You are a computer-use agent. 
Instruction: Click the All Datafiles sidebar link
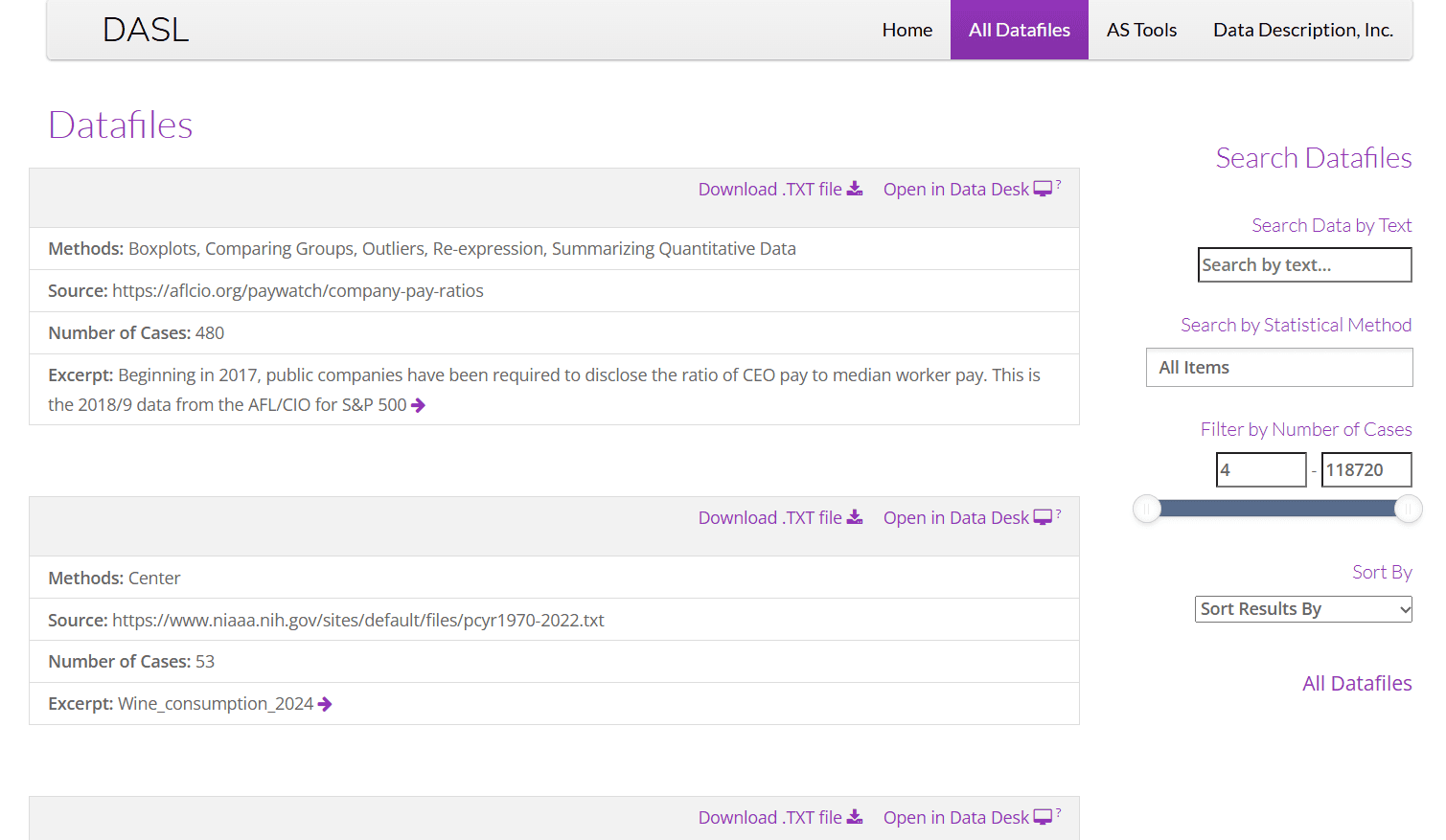pyautogui.click(x=1356, y=683)
